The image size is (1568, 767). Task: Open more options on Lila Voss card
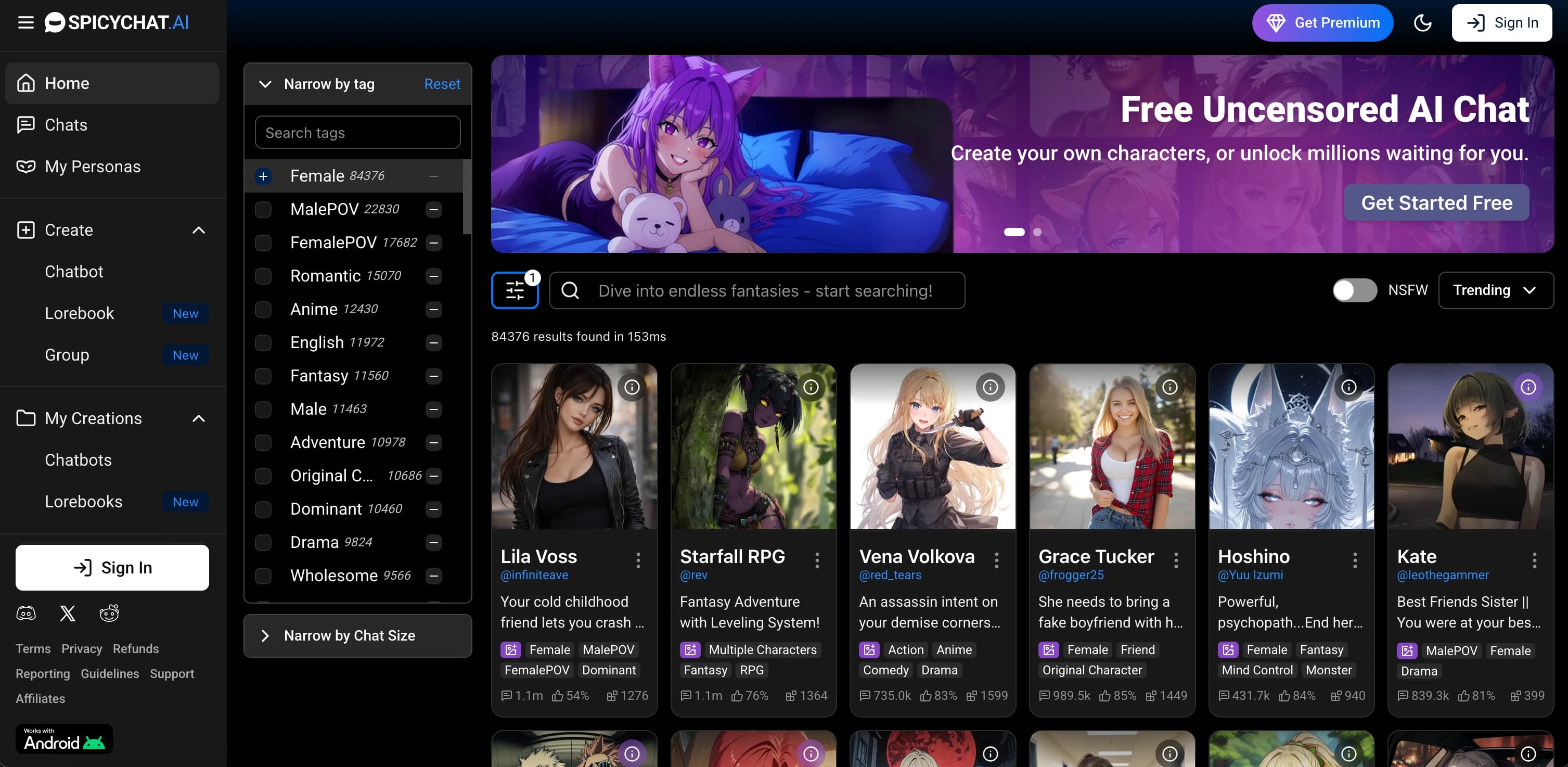click(x=638, y=560)
